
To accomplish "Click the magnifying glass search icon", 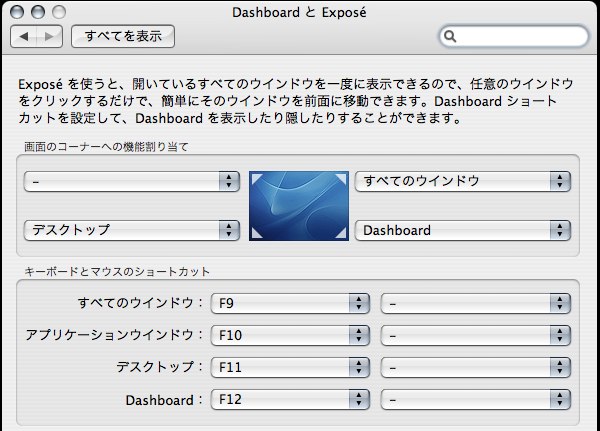I will point(450,36).
